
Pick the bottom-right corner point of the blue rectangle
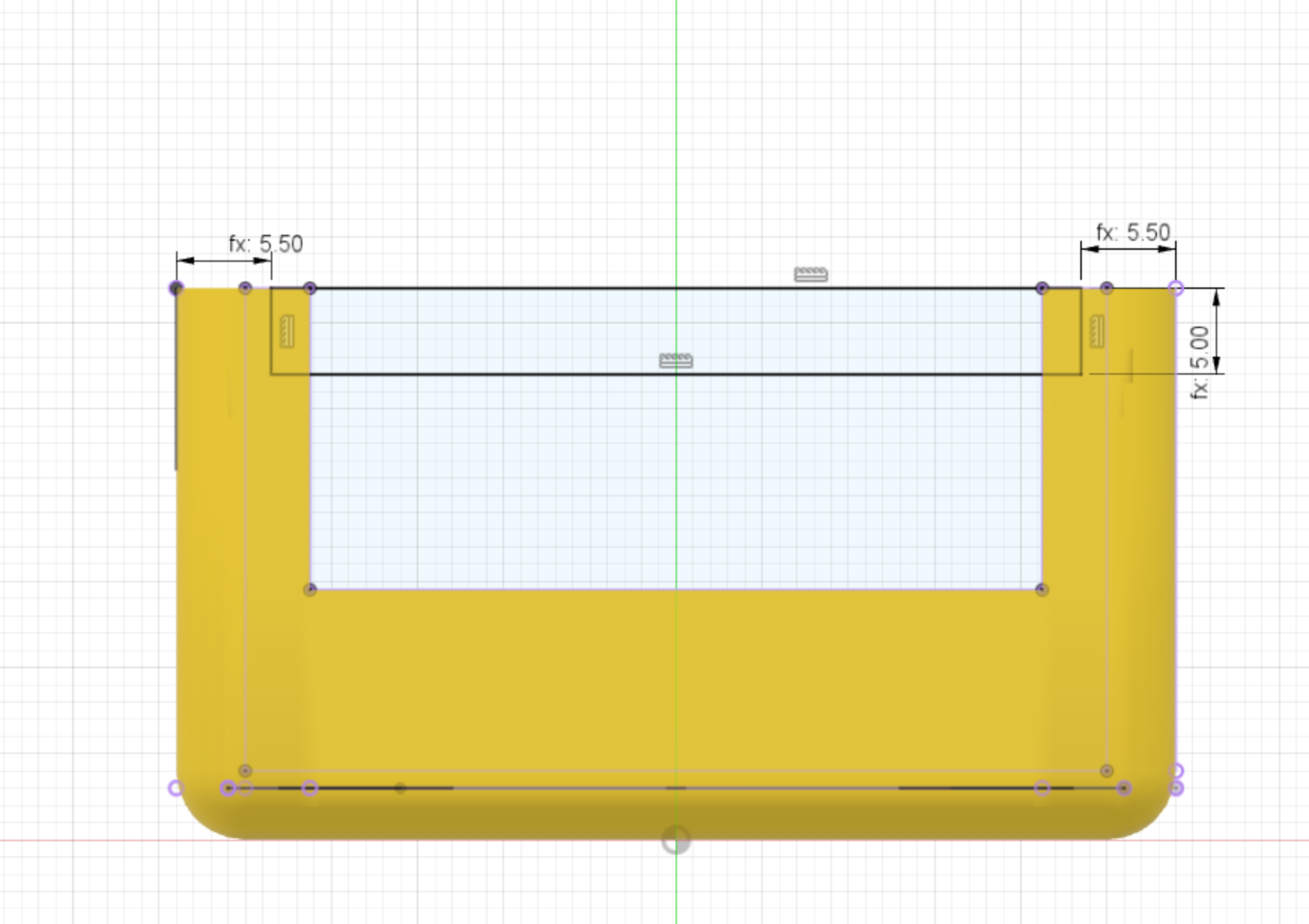(x=1041, y=589)
